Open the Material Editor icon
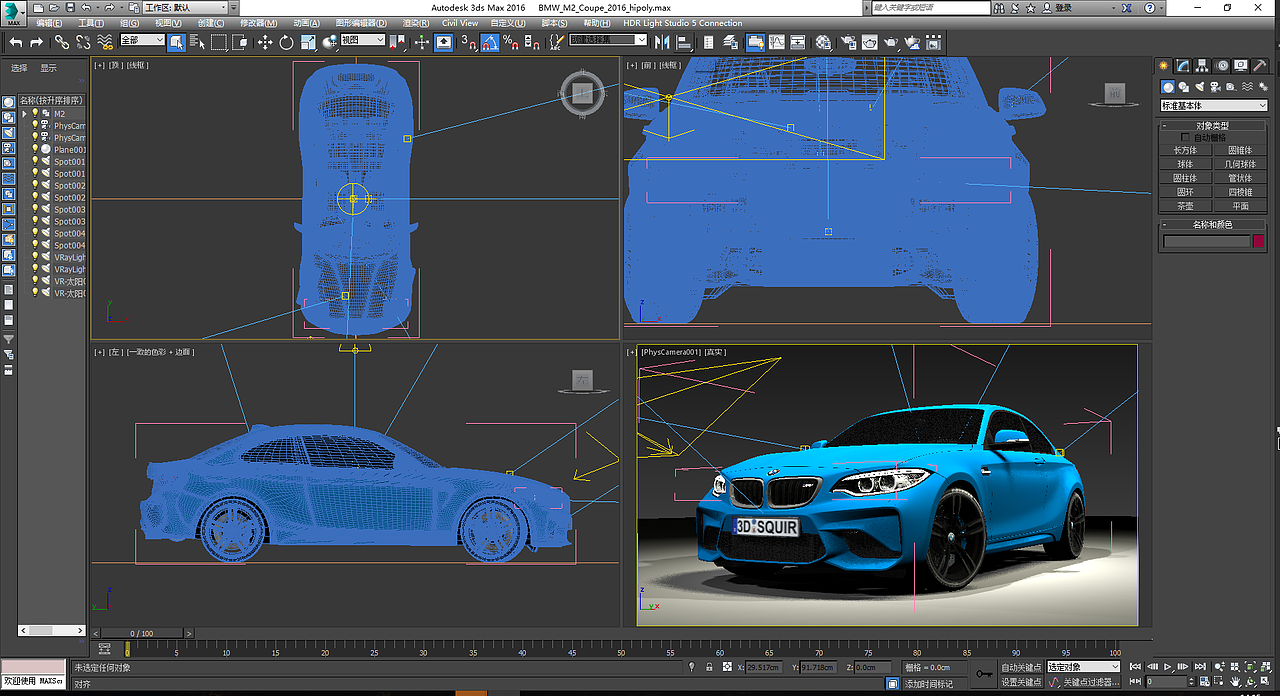This screenshot has height=696, width=1280. click(x=823, y=42)
